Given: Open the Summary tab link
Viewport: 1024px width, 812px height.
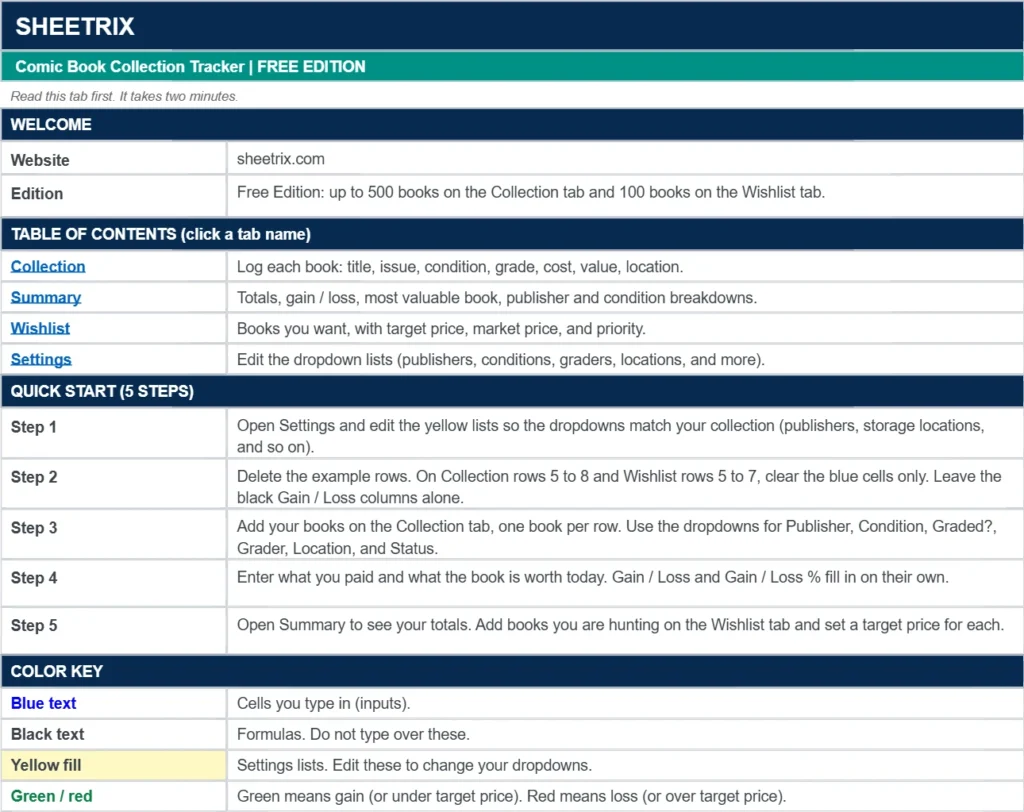Looking at the screenshot, I should (46, 298).
